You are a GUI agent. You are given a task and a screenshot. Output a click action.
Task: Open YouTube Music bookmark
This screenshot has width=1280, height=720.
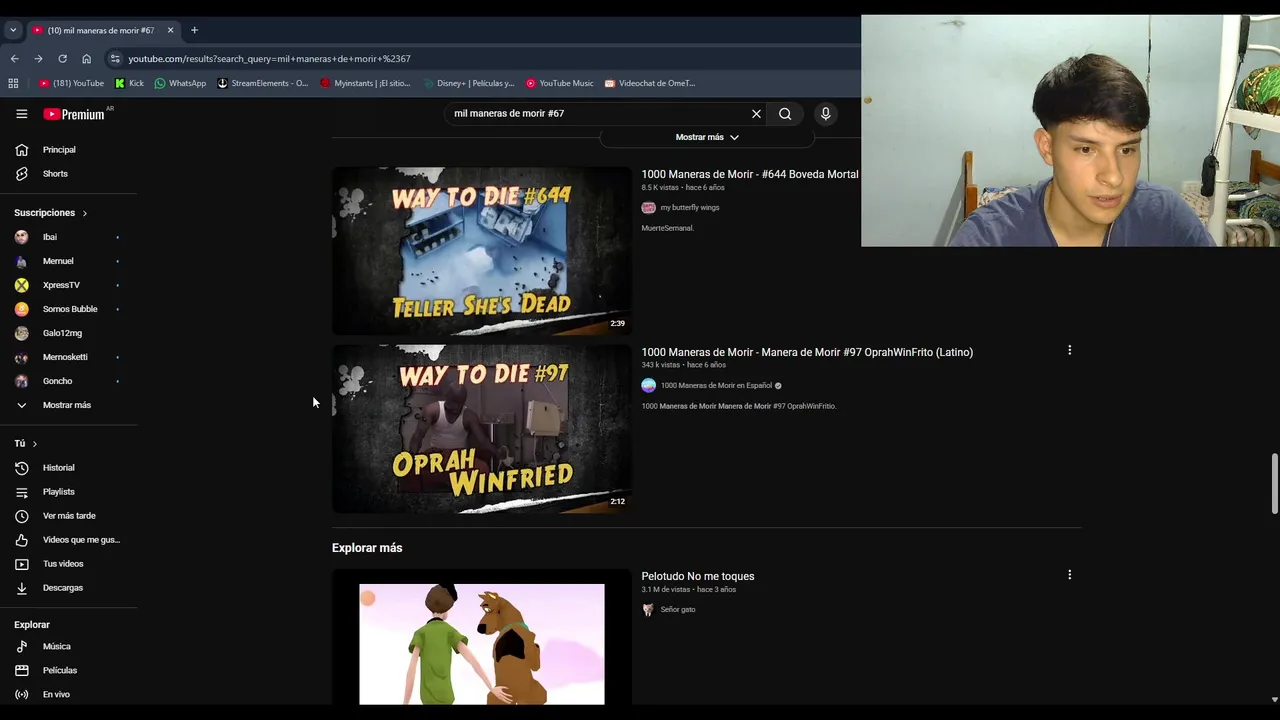click(560, 83)
